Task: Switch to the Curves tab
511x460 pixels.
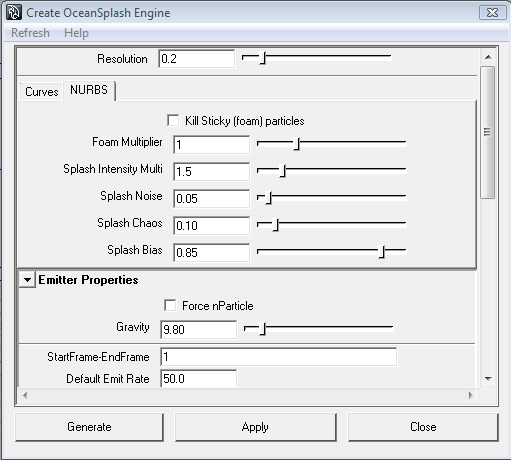Action: tap(42, 92)
